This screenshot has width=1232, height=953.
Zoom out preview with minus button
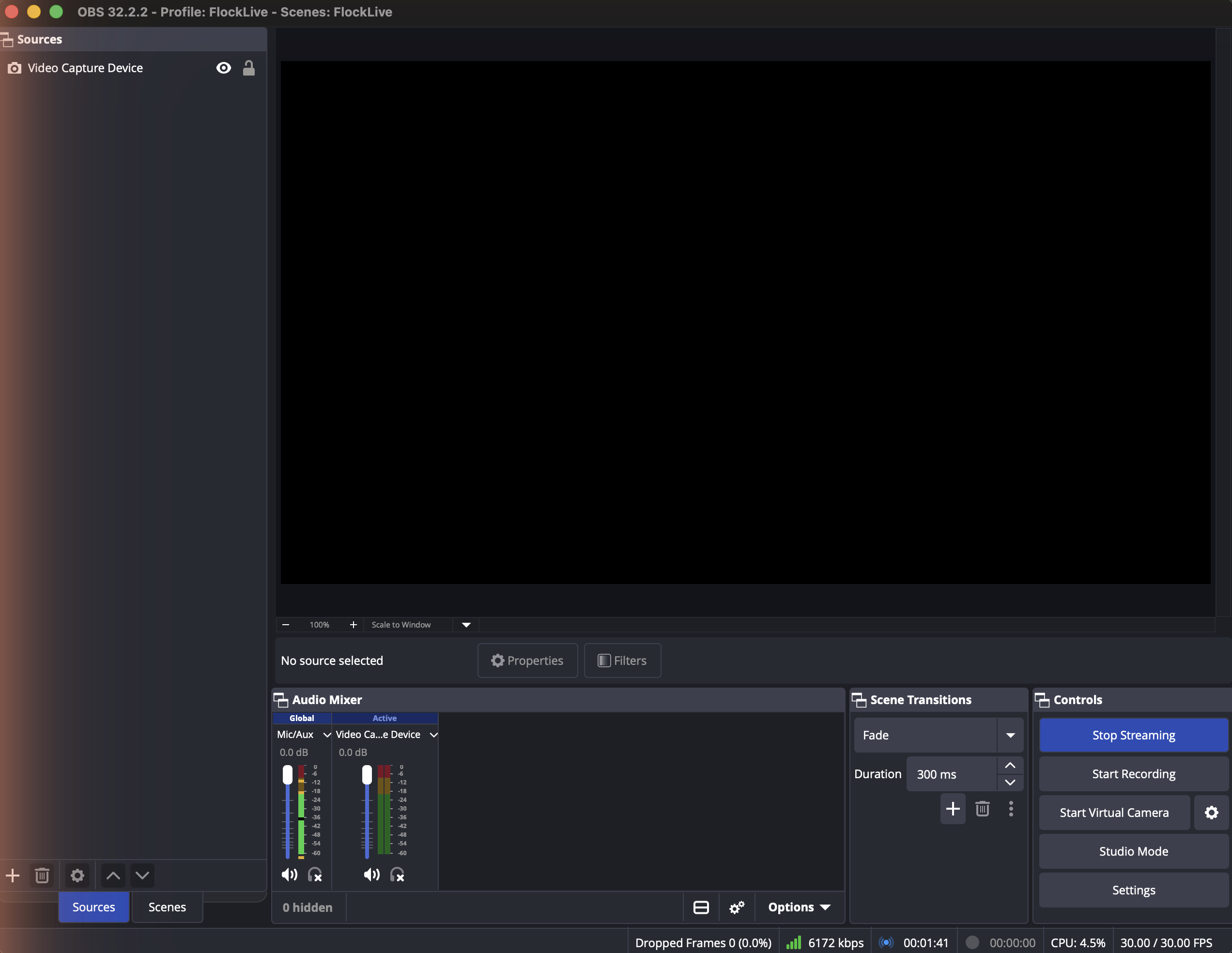coord(286,625)
